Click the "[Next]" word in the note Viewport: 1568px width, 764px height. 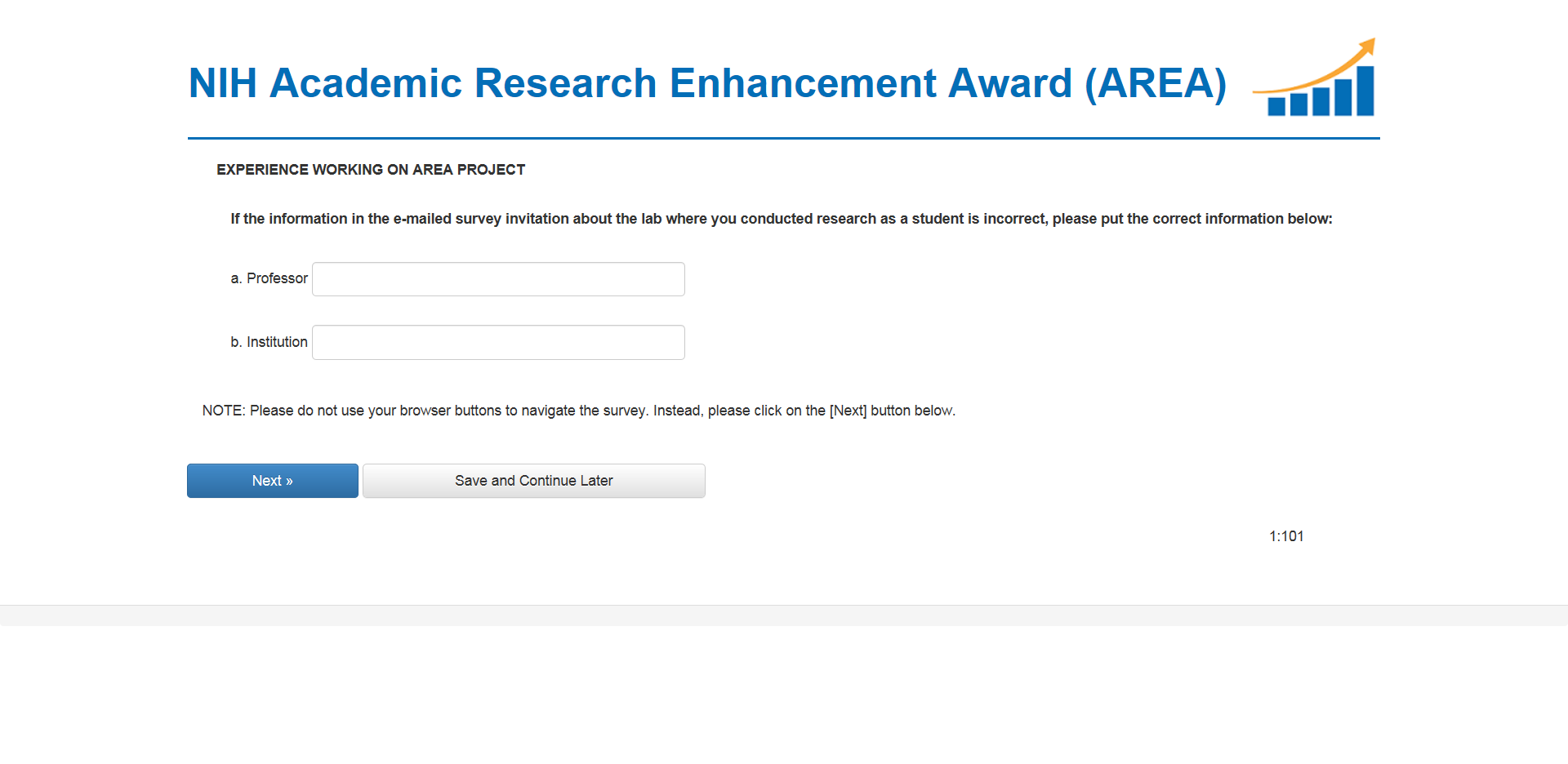[x=848, y=411]
